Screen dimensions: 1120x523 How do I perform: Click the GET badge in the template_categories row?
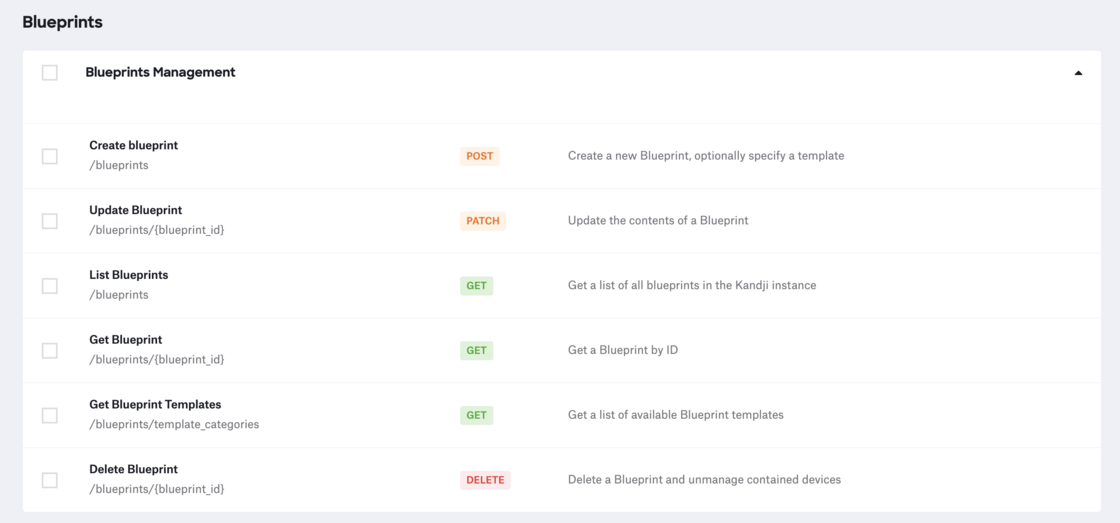[x=477, y=415]
